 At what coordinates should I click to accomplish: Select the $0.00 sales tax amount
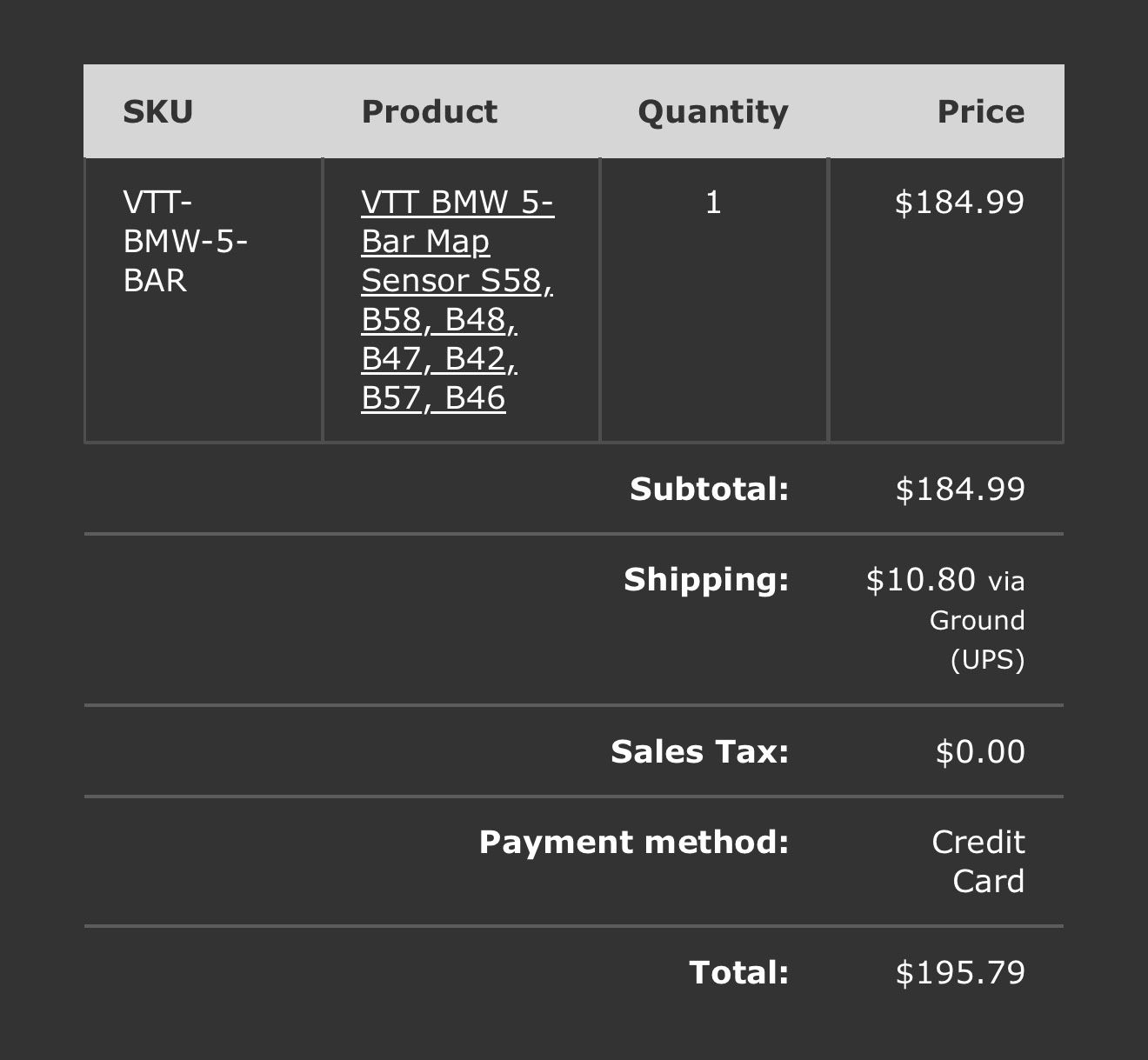(980, 751)
